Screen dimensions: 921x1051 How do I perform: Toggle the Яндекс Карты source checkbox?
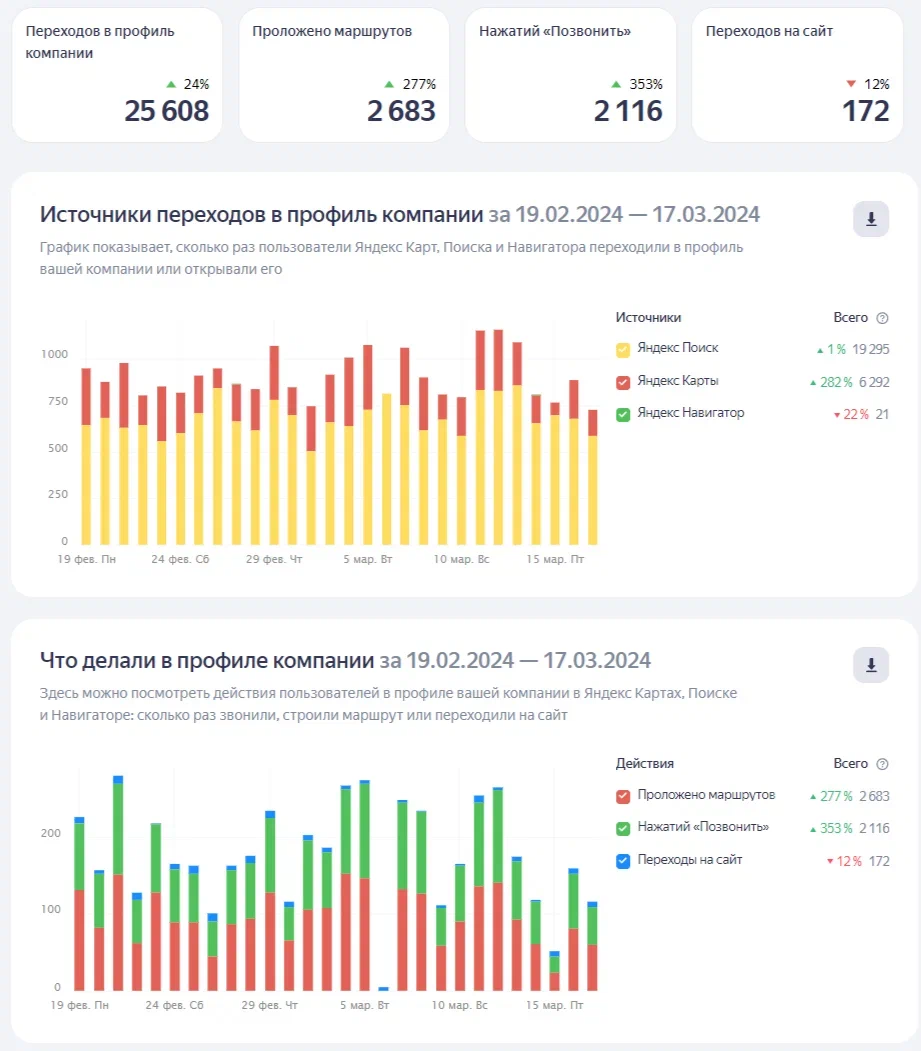623,382
